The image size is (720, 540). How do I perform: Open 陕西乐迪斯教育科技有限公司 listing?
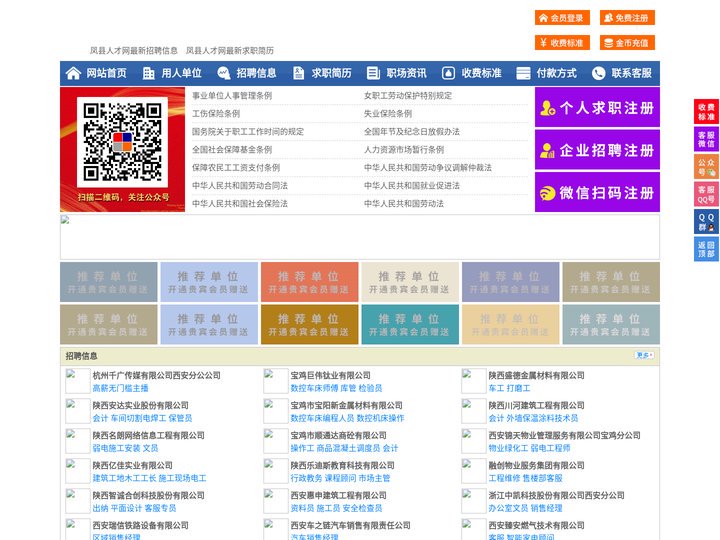pyautogui.click(x=343, y=465)
